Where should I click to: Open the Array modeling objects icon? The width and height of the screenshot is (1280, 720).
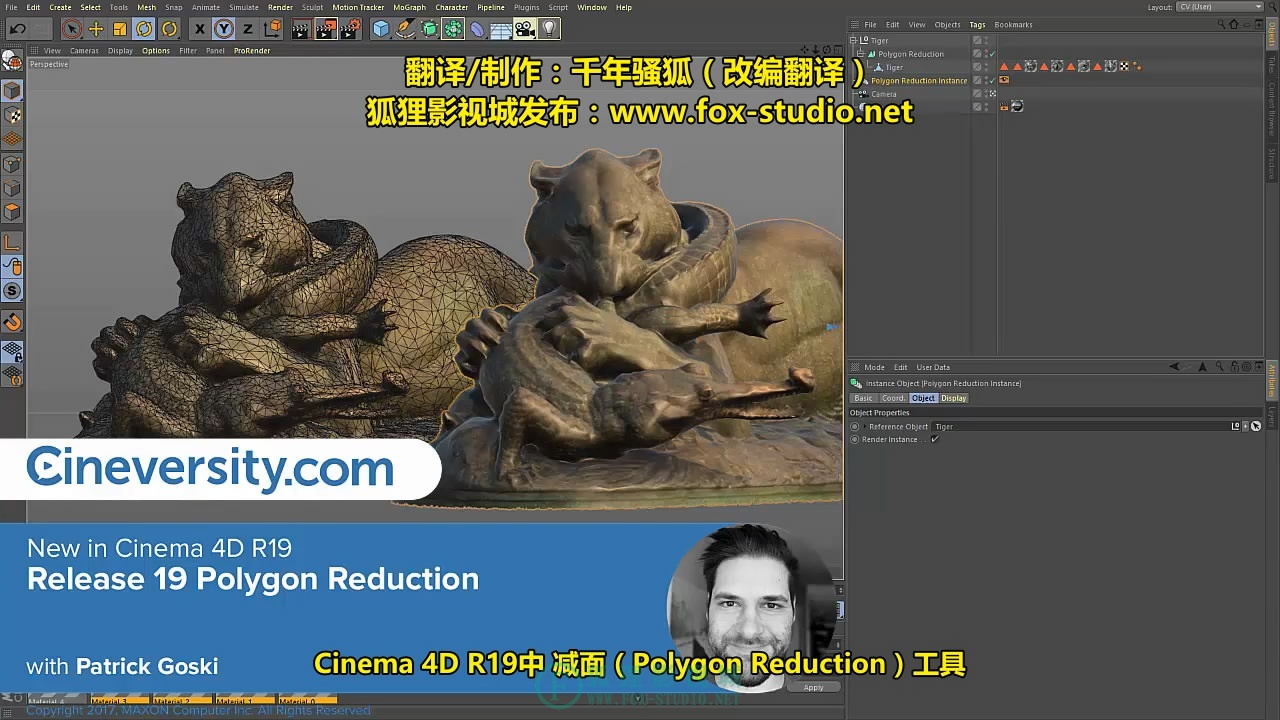[453, 29]
